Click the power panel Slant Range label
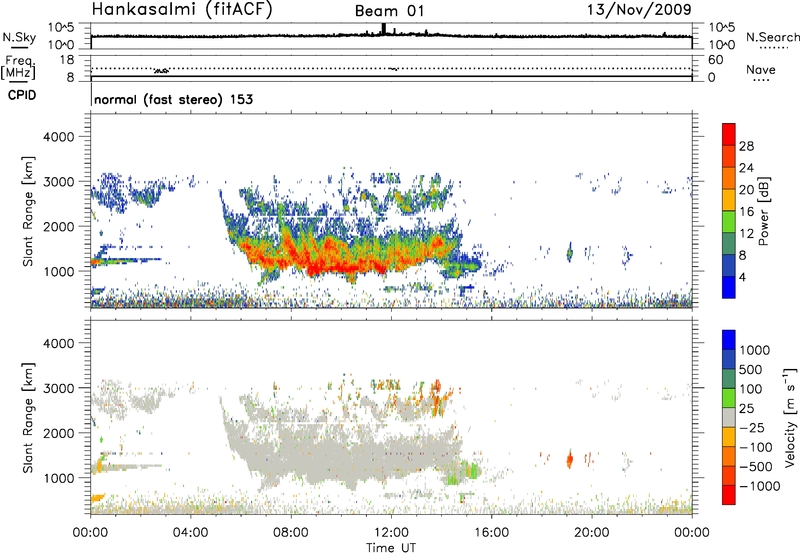The width and height of the screenshot is (800, 554). tap(28, 211)
